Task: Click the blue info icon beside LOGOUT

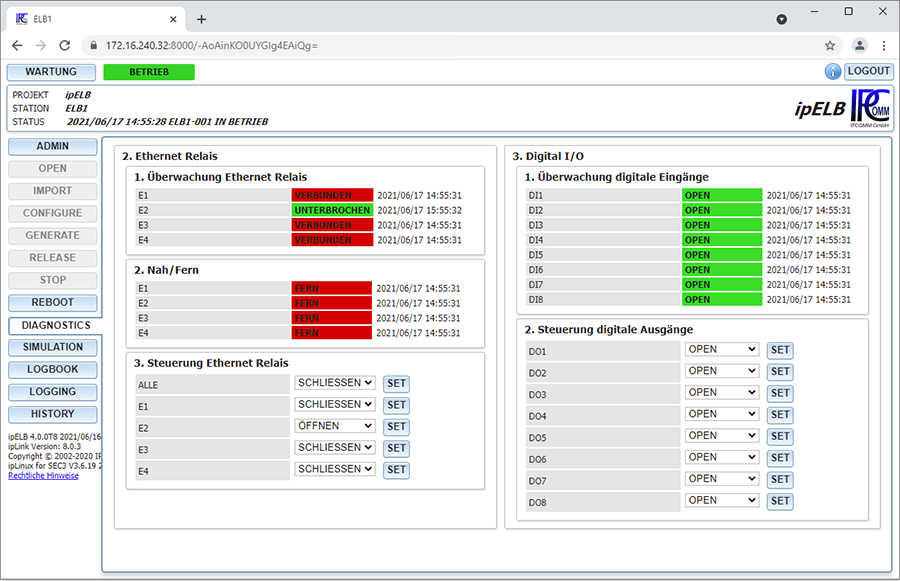Action: pyautogui.click(x=833, y=72)
